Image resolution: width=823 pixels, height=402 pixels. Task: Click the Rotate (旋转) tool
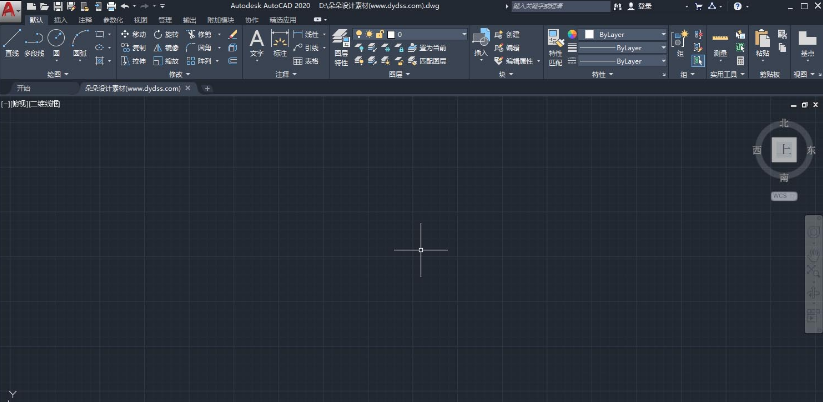(x=166, y=34)
